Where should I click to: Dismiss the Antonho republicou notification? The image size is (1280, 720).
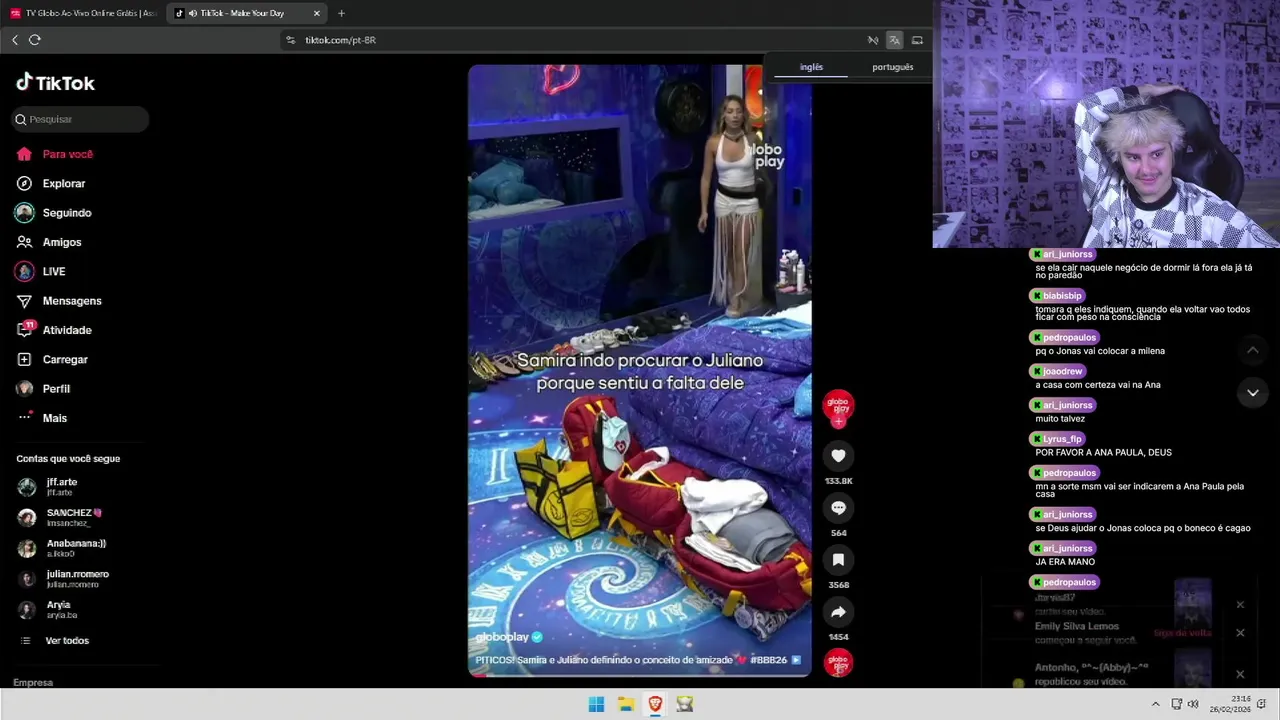coord(1240,674)
